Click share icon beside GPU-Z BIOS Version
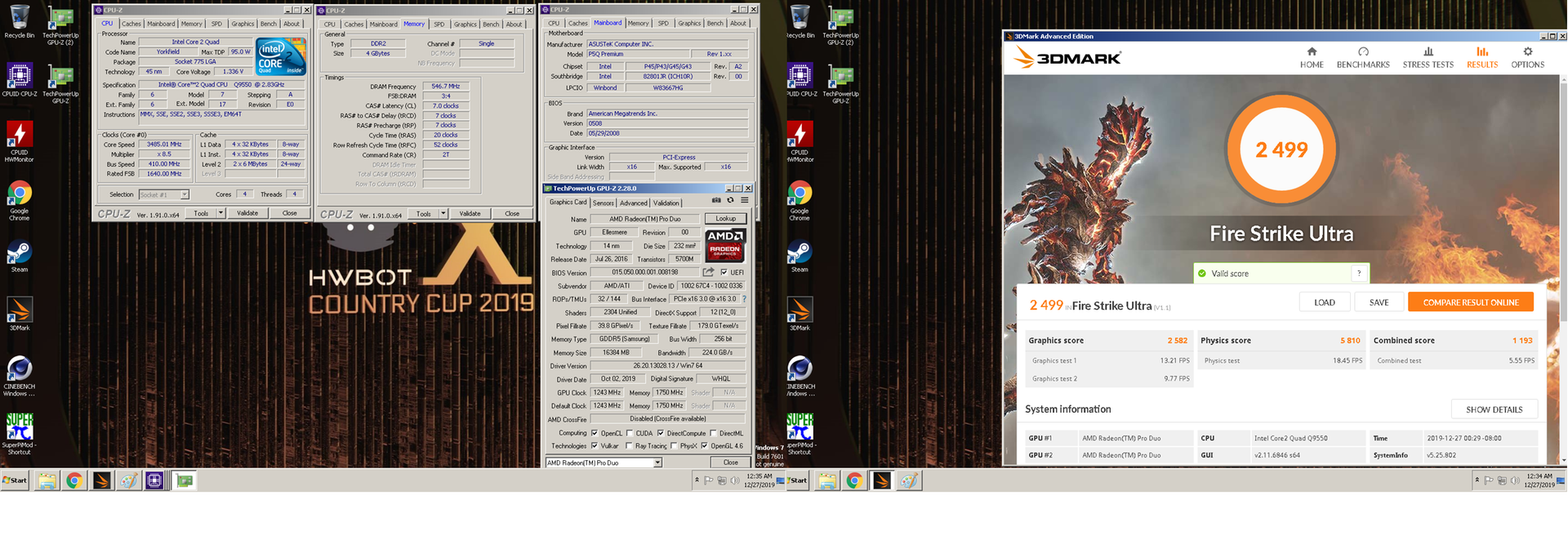Image resolution: width=1568 pixels, height=536 pixels. (708, 272)
